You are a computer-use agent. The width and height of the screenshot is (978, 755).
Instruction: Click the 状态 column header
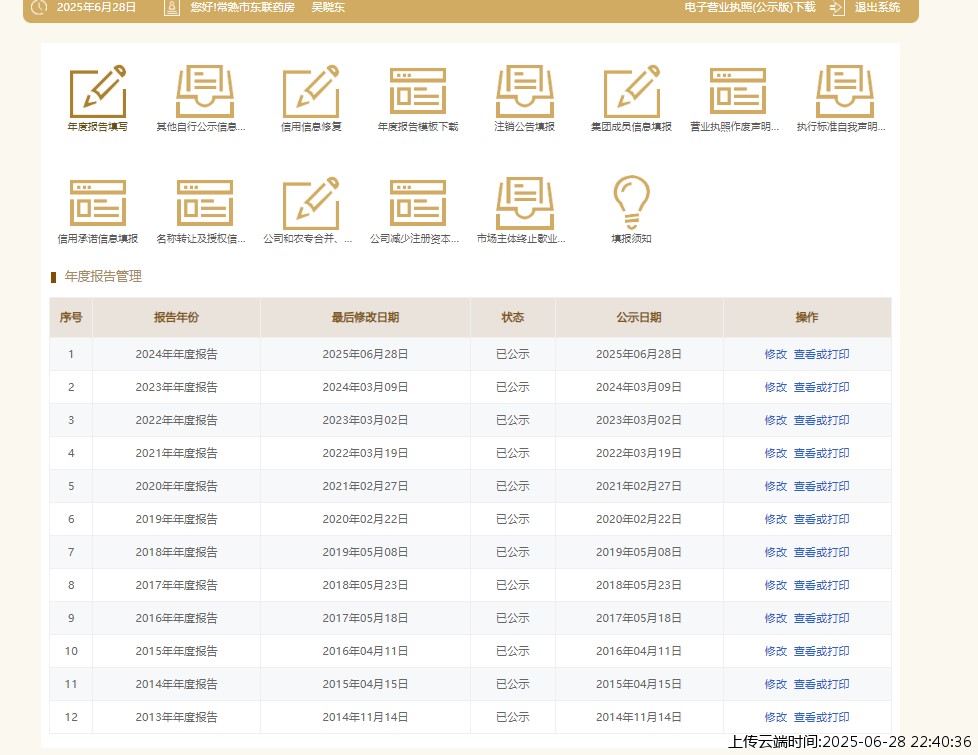513,317
